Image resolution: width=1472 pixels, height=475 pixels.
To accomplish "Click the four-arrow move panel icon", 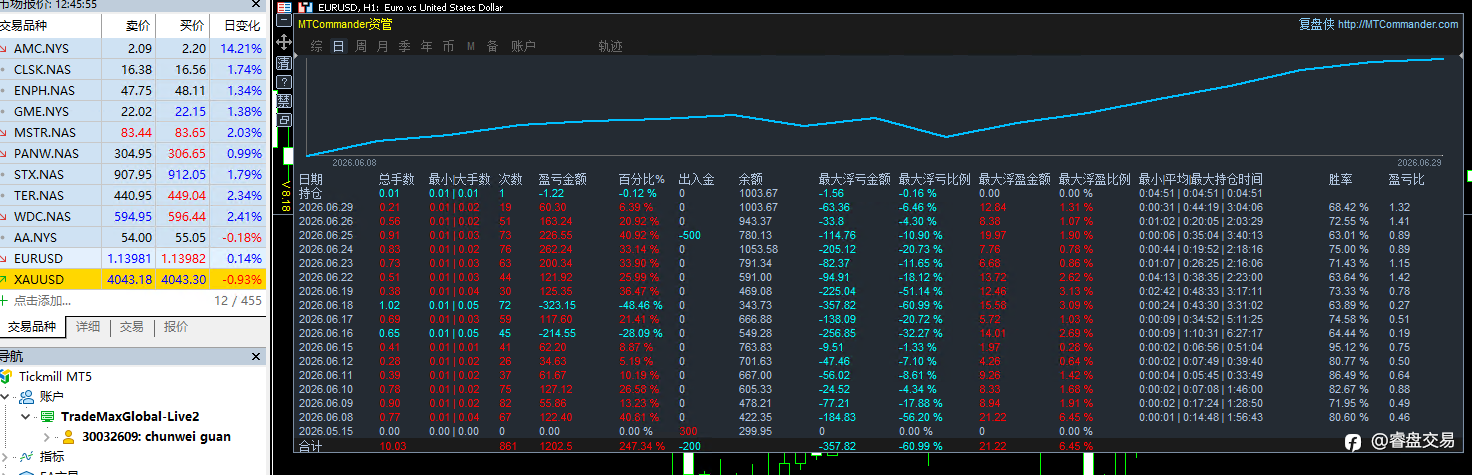I will pyautogui.click(x=284, y=42).
